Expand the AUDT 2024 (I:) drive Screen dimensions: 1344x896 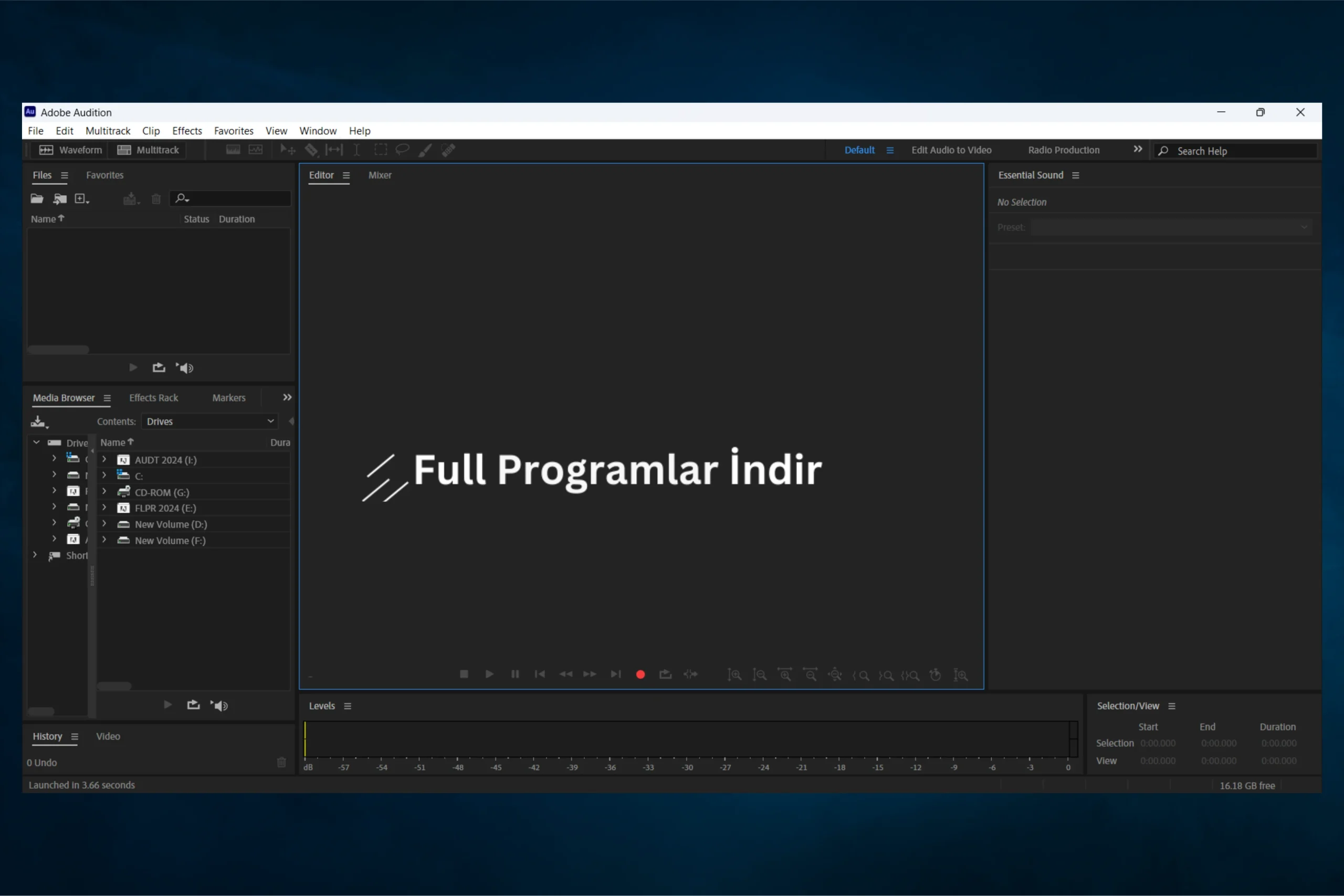click(104, 459)
